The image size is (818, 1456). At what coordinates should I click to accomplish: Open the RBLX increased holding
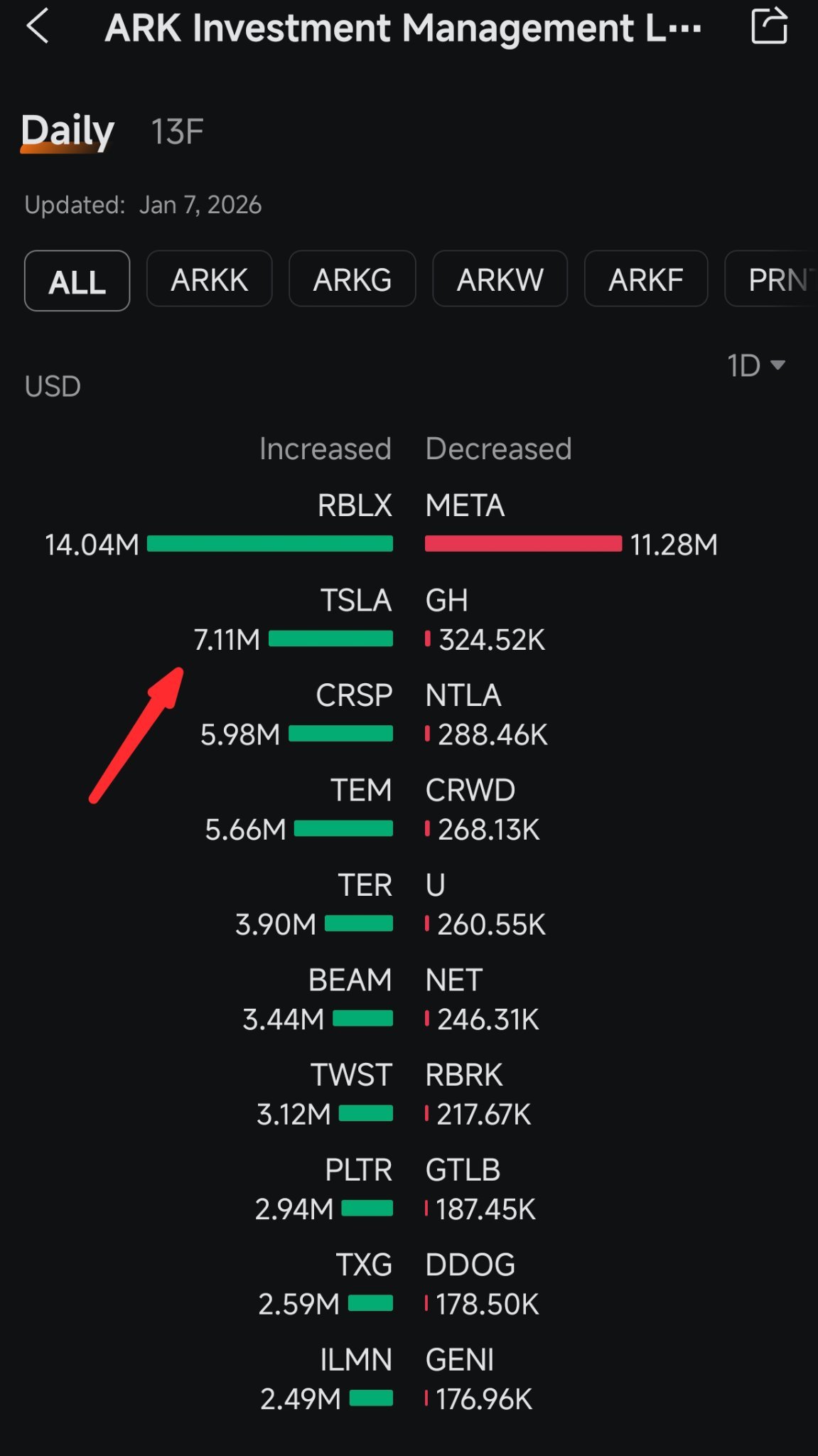[355, 505]
